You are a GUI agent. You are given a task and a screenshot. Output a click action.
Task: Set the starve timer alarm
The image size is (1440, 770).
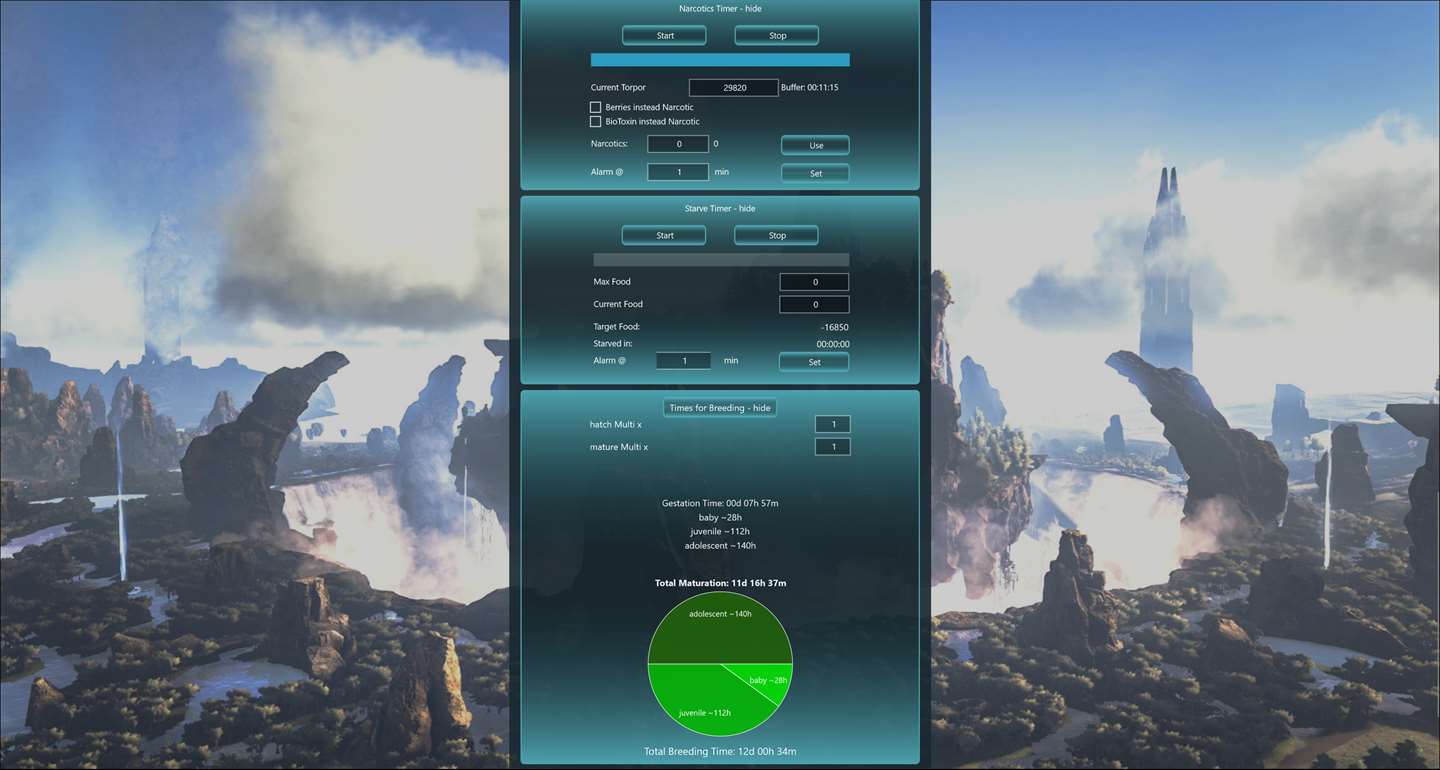814,362
